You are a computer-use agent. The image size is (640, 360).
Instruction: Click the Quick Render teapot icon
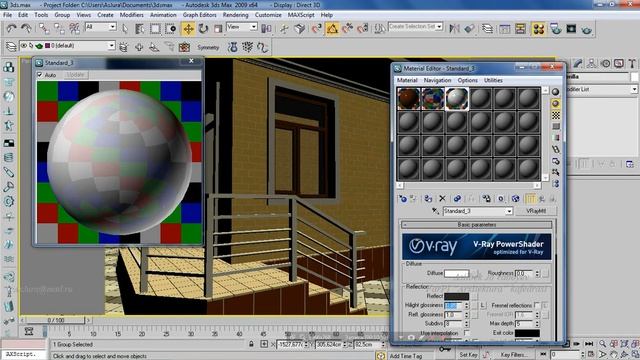tap(587, 29)
